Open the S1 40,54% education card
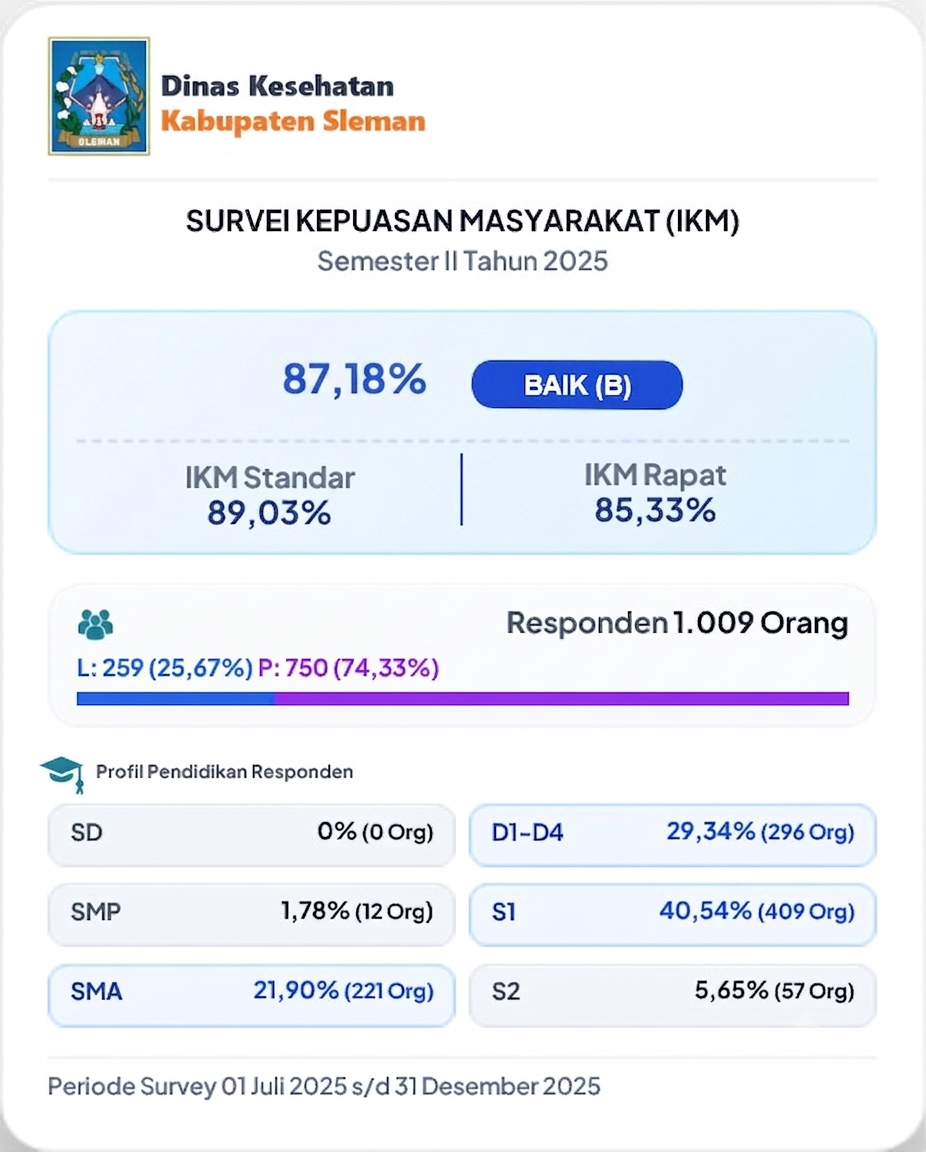The width and height of the screenshot is (926, 1152). coord(672,912)
